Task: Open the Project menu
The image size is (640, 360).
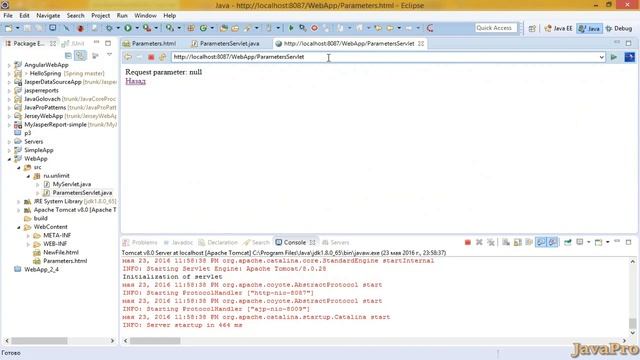Action: (100, 16)
